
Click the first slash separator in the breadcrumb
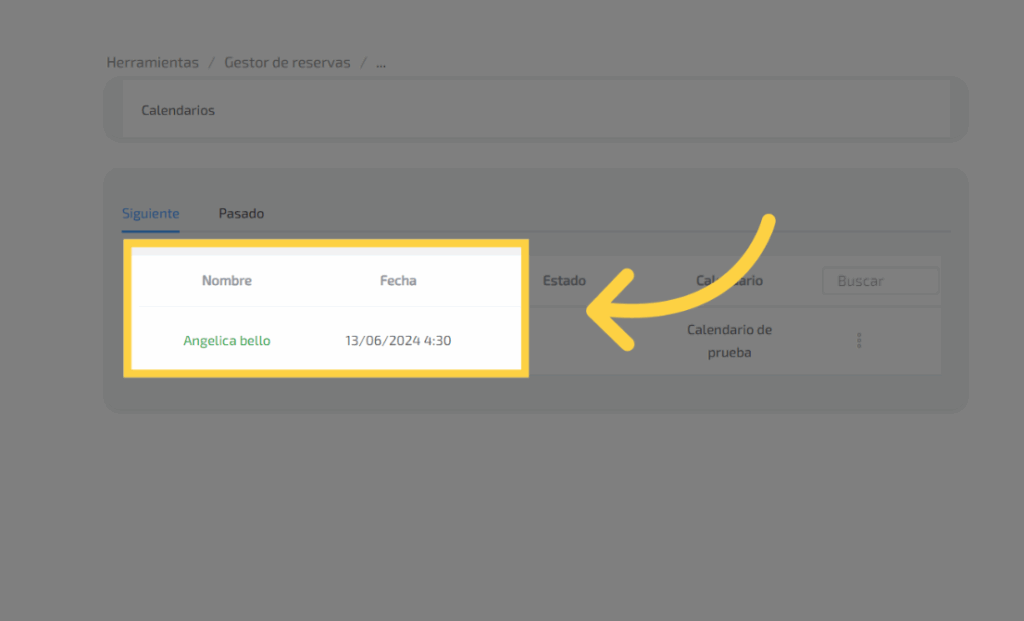[x=211, y=62]
